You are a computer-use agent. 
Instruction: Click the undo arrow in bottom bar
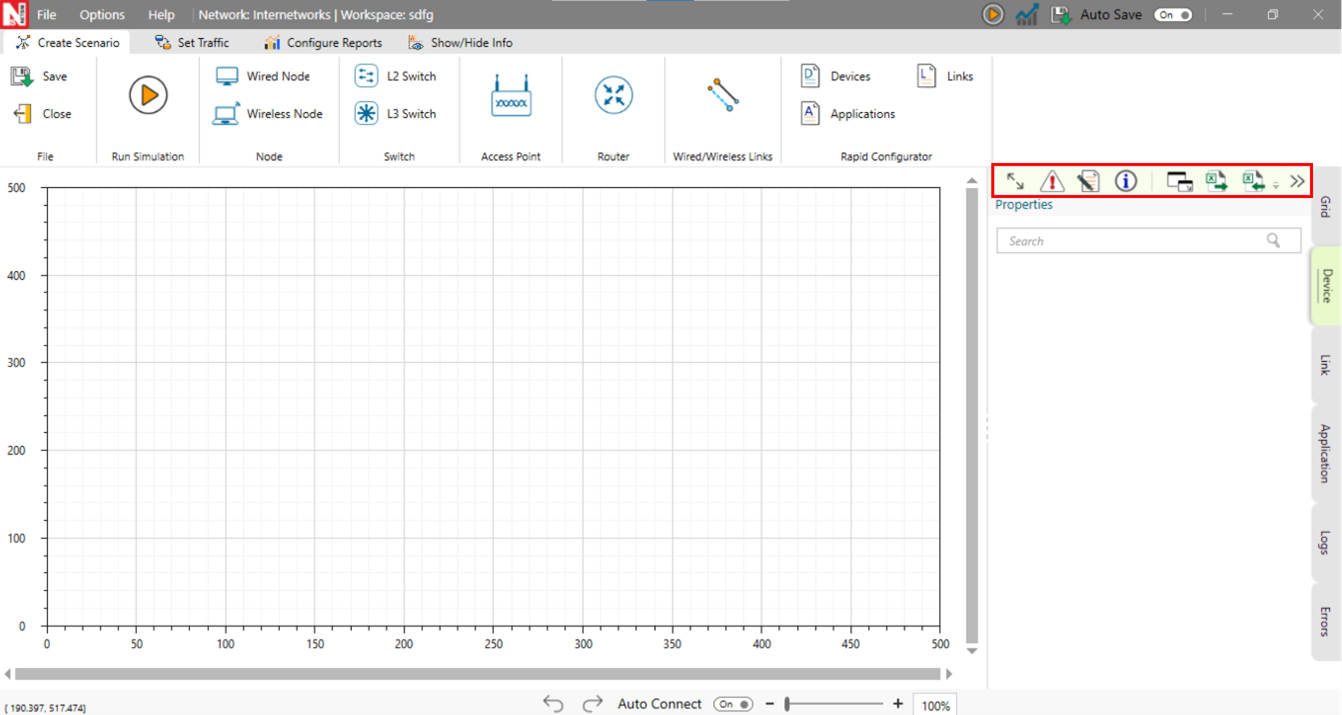[x=553, y=704]
